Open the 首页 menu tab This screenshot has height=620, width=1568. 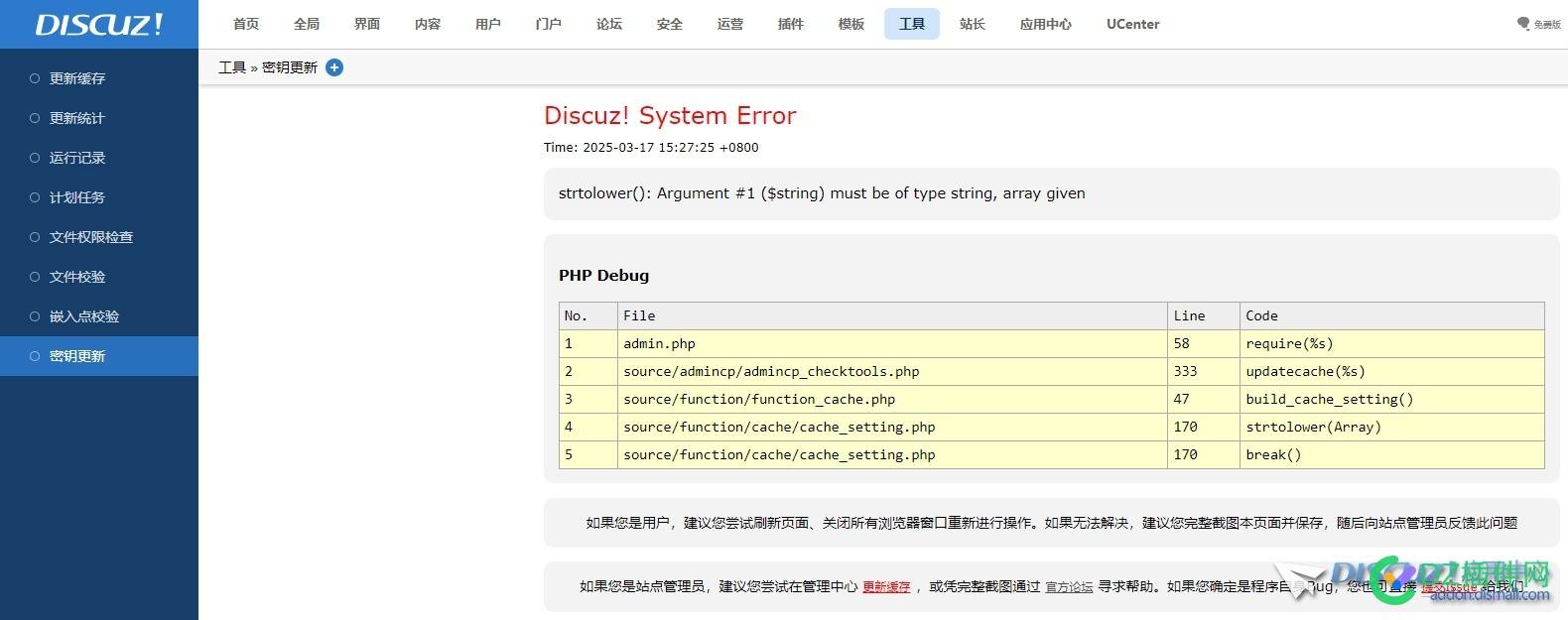[246, 24]
